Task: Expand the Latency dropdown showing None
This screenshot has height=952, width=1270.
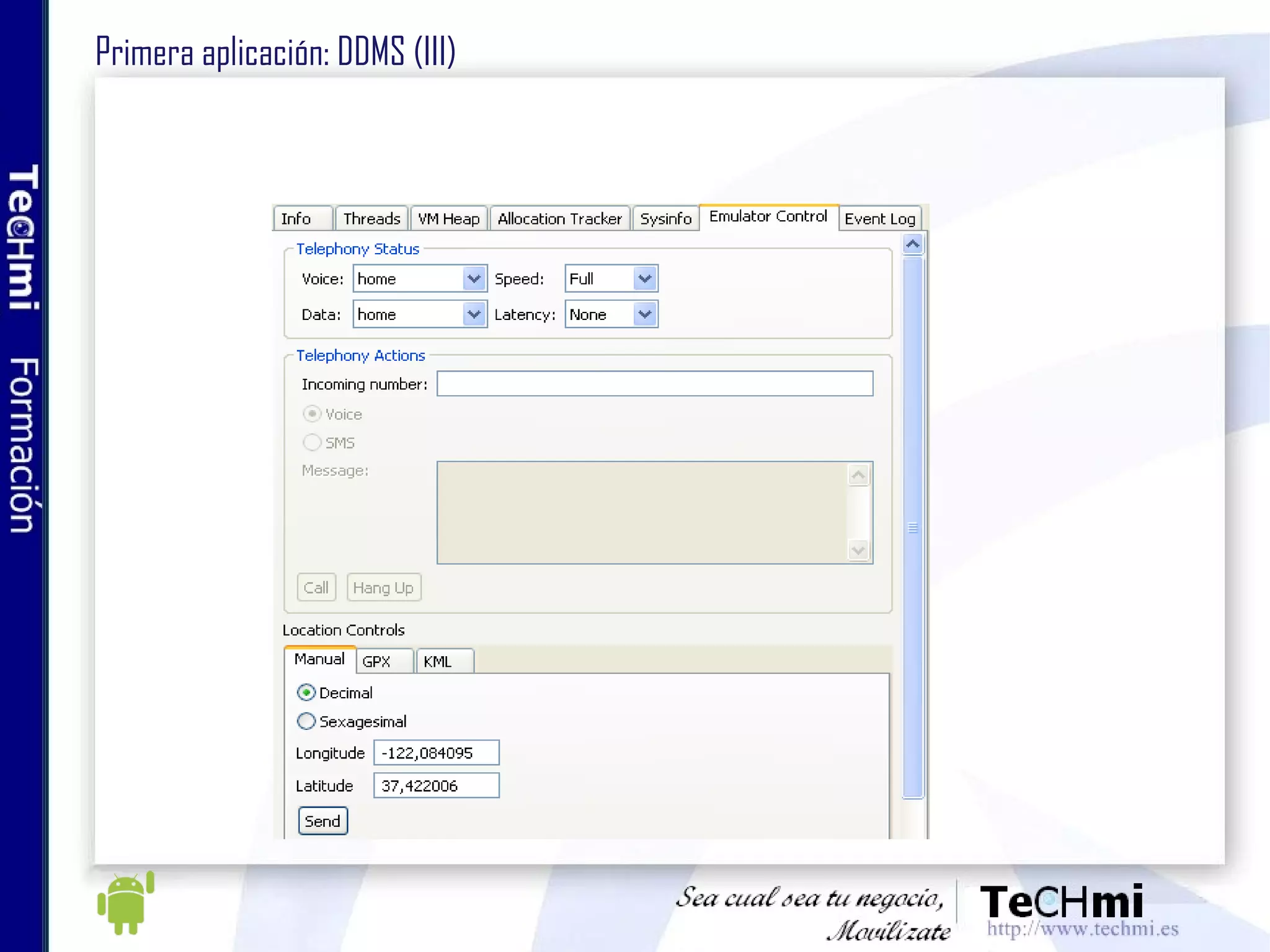Action: (645, 314)
